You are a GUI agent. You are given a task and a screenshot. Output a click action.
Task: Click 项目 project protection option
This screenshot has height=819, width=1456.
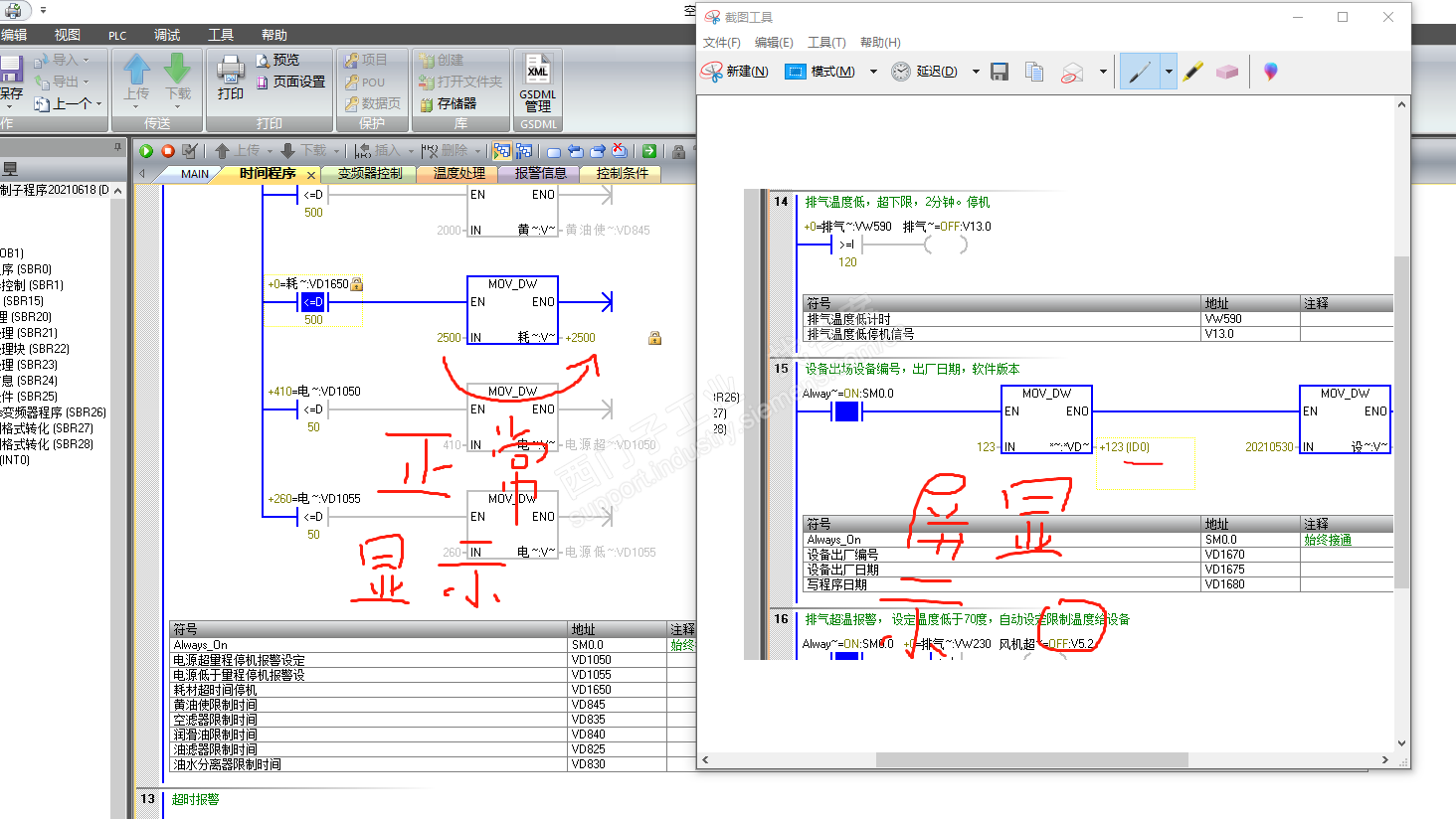coord(366,61)
